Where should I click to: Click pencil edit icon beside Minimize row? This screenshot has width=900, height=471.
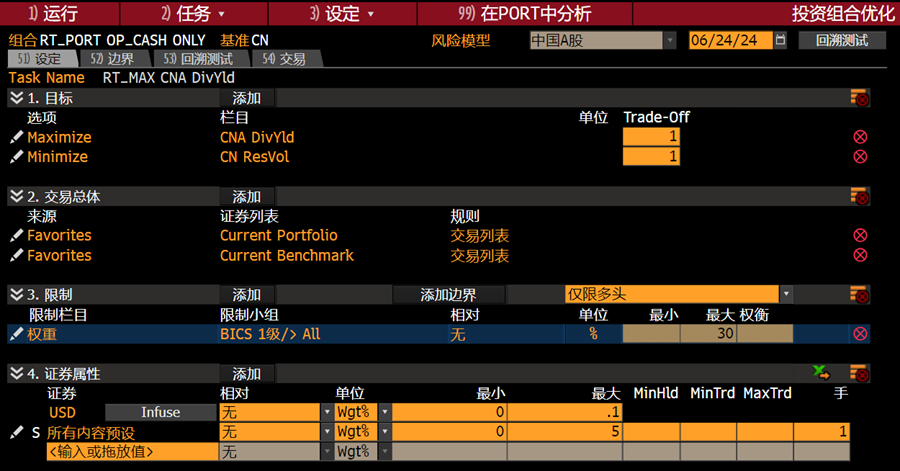16,157
